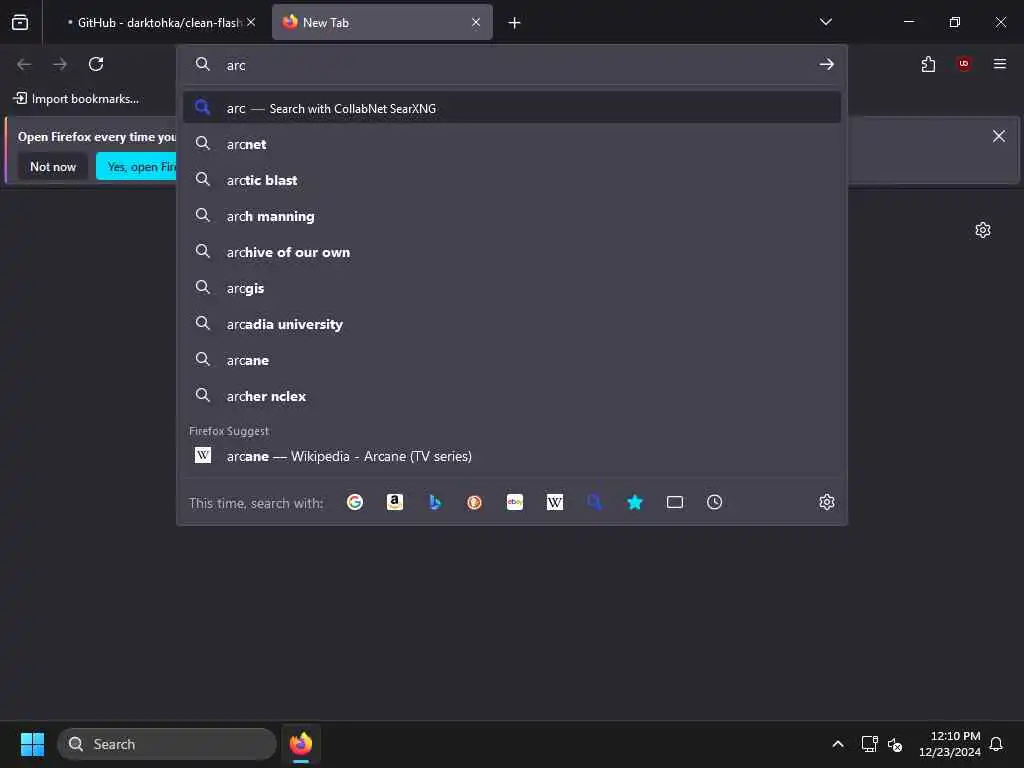Expand the list all tabs chevron
Screen dimensions: 1024x768
826,22
